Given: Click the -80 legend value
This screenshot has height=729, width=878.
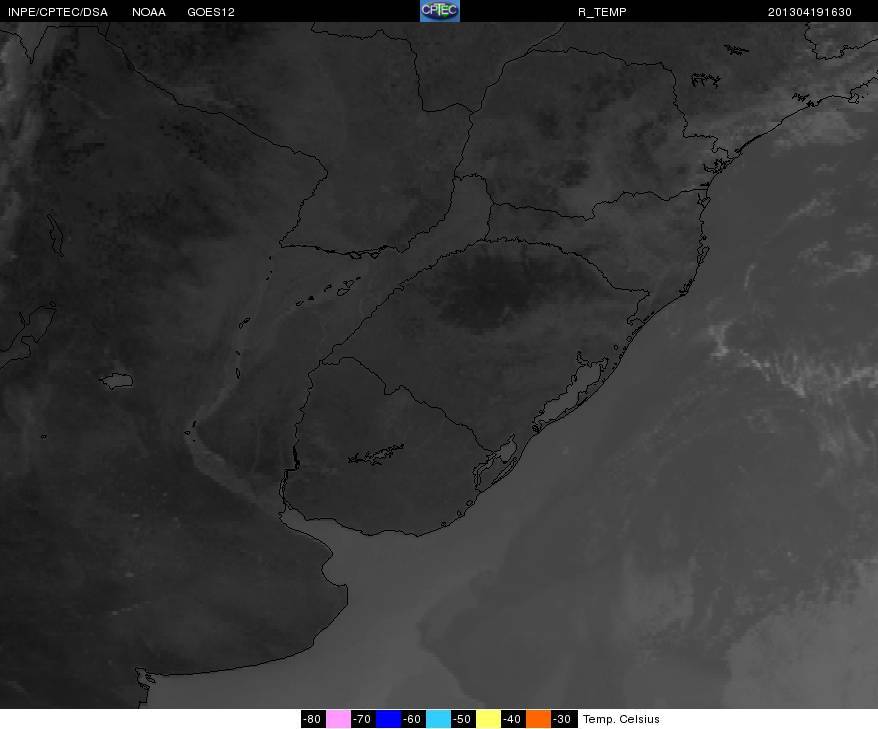Looking at the screenshot, I should pyautogui.click(x=313, y=719).
